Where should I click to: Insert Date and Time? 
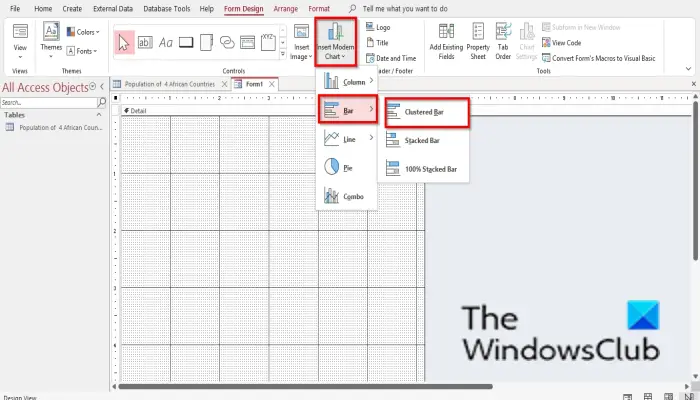click(x=391, y=58)
